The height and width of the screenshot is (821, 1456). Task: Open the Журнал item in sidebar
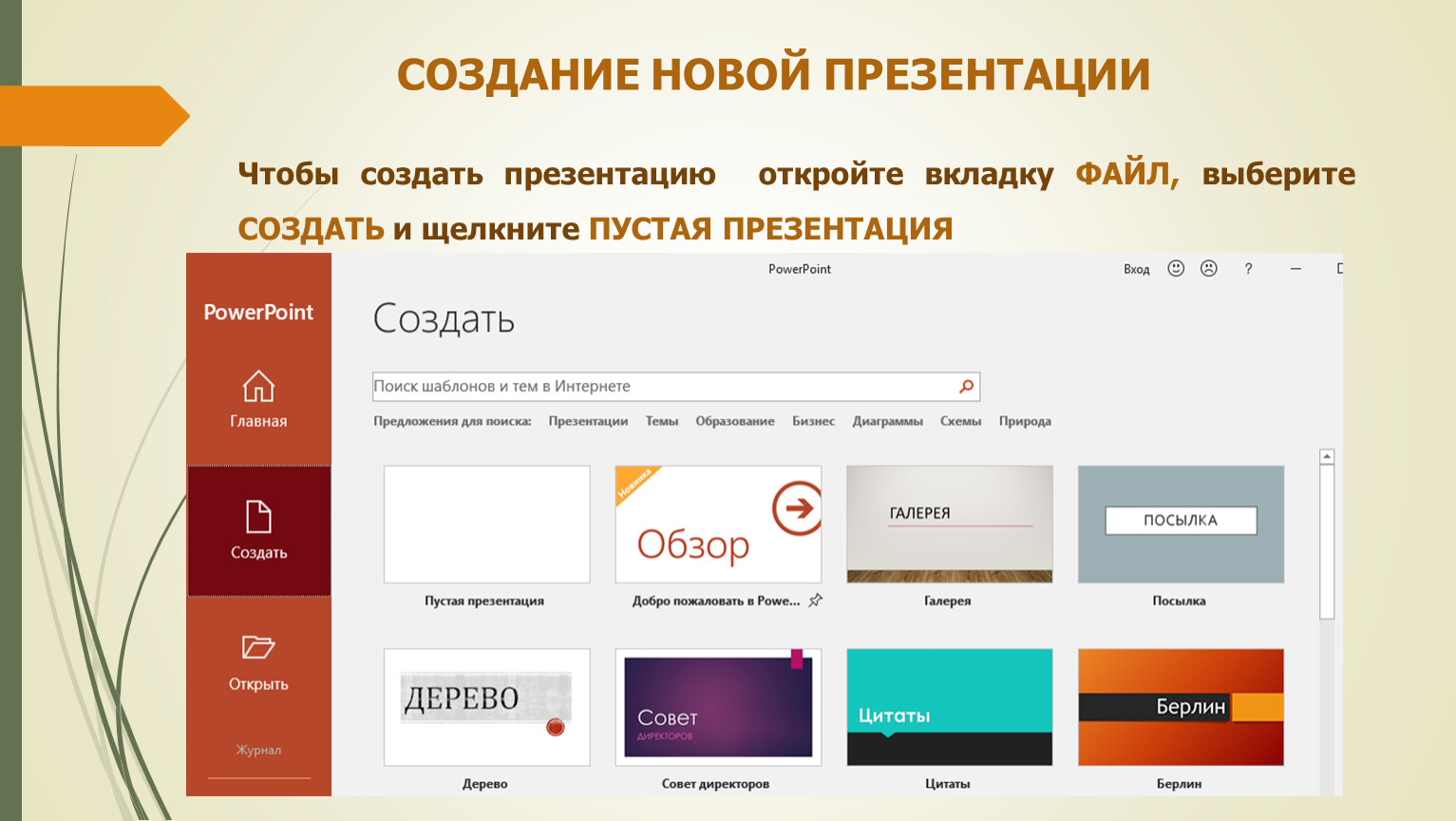258,750
